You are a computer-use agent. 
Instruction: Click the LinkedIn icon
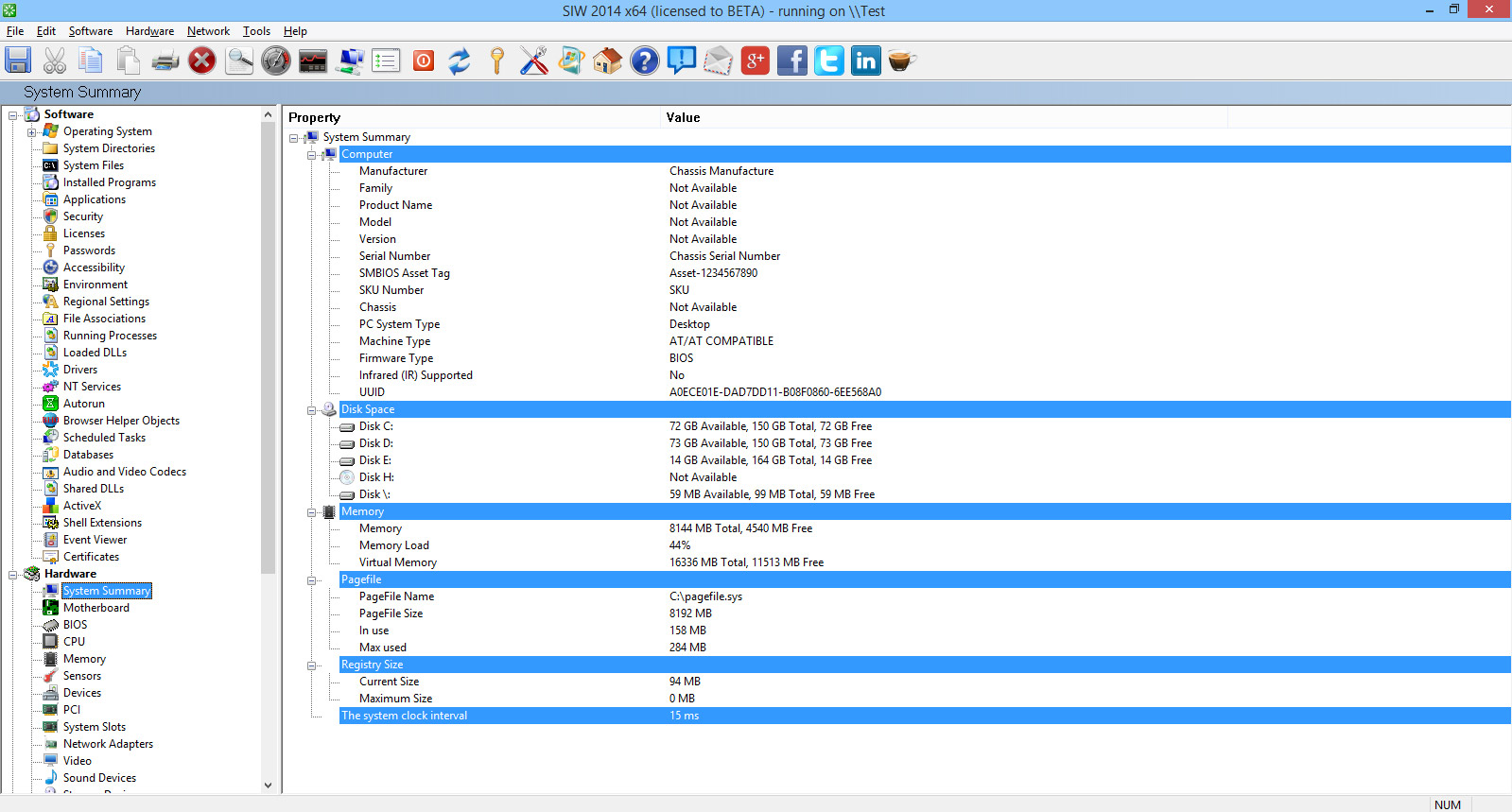tap(865, 60)
